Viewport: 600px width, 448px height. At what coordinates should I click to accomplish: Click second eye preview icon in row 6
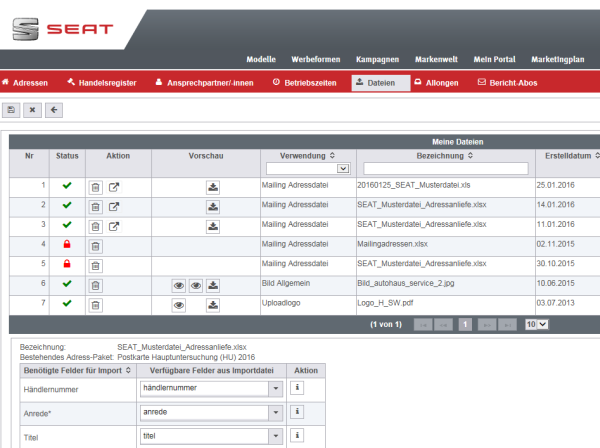pos(196,285)
